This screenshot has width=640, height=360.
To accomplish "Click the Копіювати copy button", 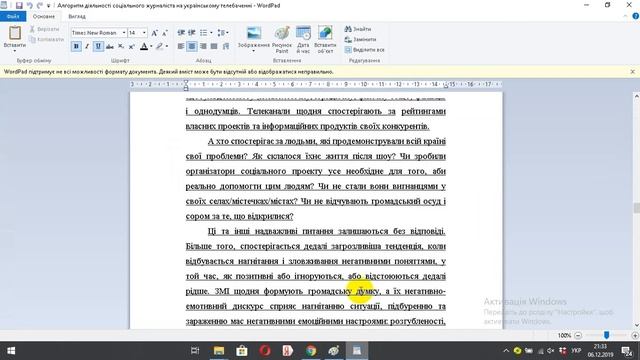I will (47, 40).
